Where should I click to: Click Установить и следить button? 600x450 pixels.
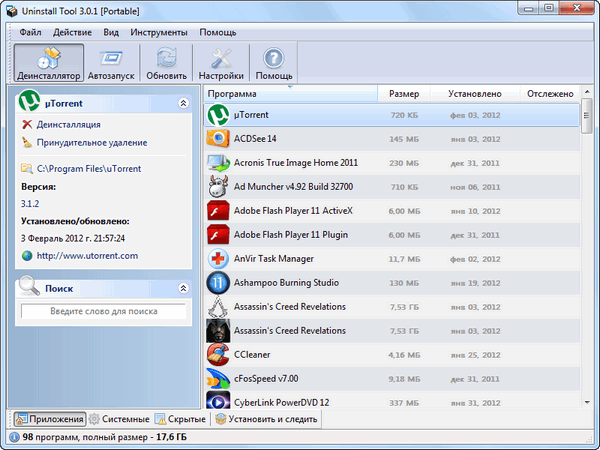click(265, 419)
